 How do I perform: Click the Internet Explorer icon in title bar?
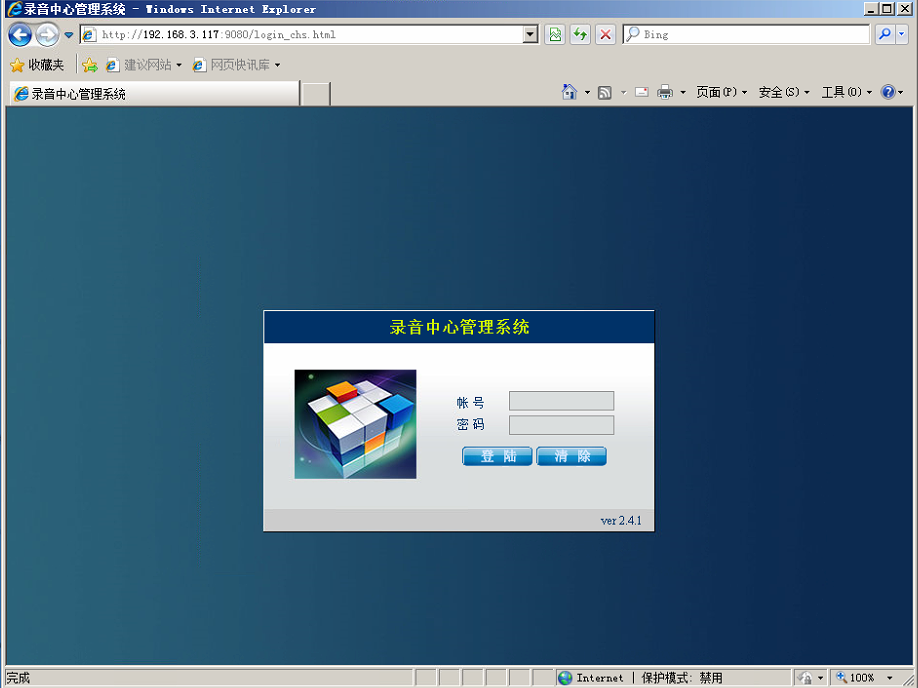point(13,9)
